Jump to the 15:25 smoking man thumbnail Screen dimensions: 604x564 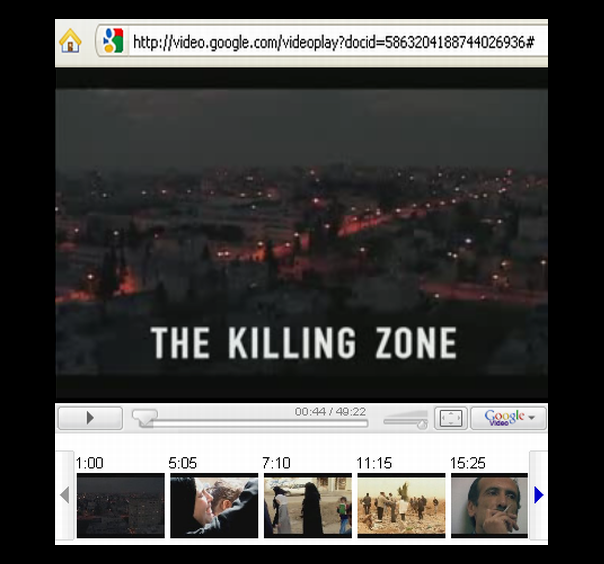tap(489, 505)
